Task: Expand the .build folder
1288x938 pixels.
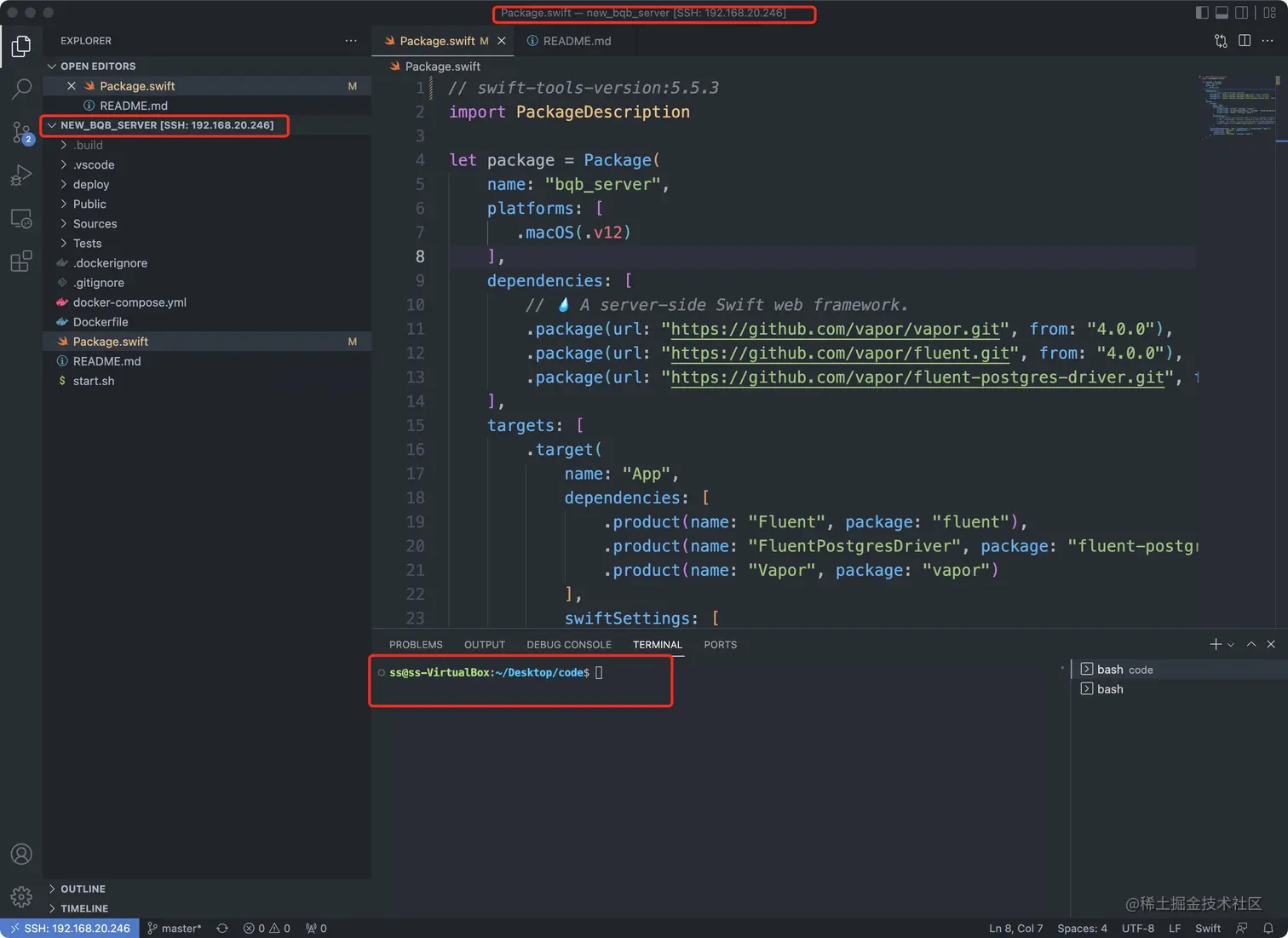Action: pos(207,146)
